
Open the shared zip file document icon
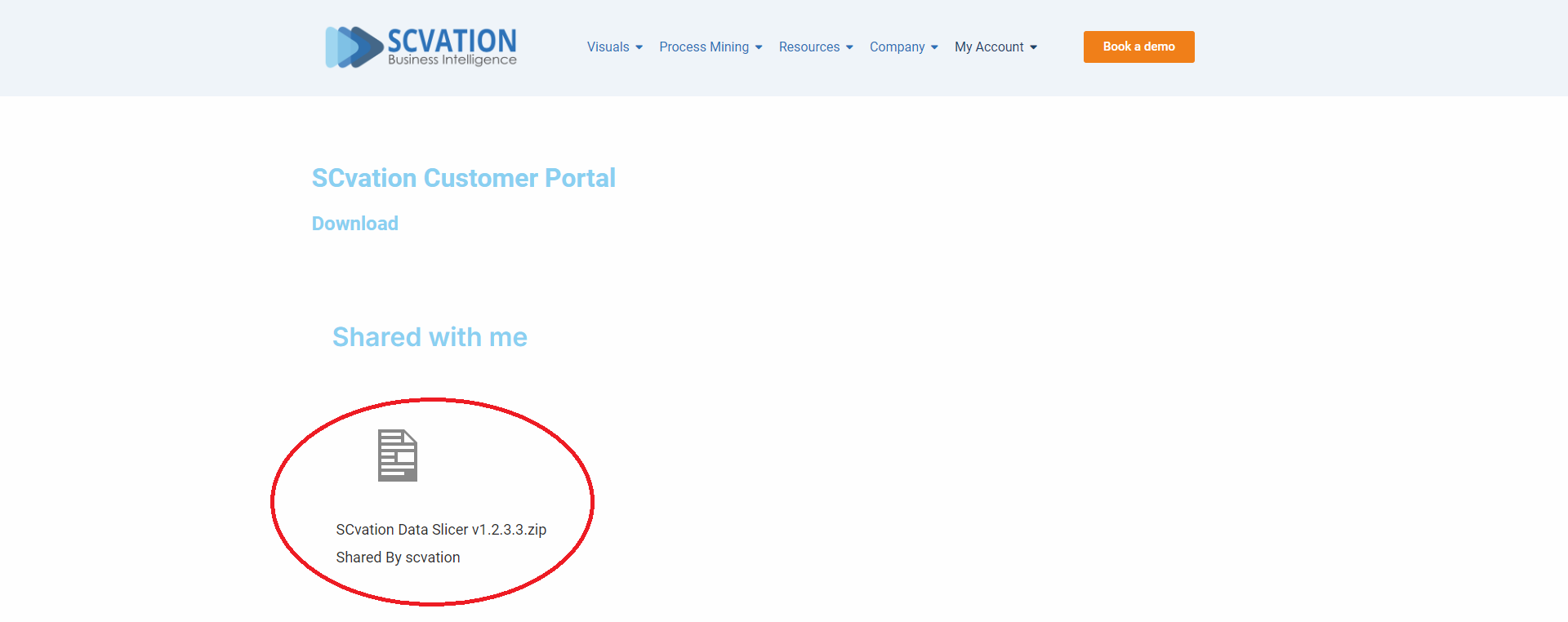click(398, 455)
